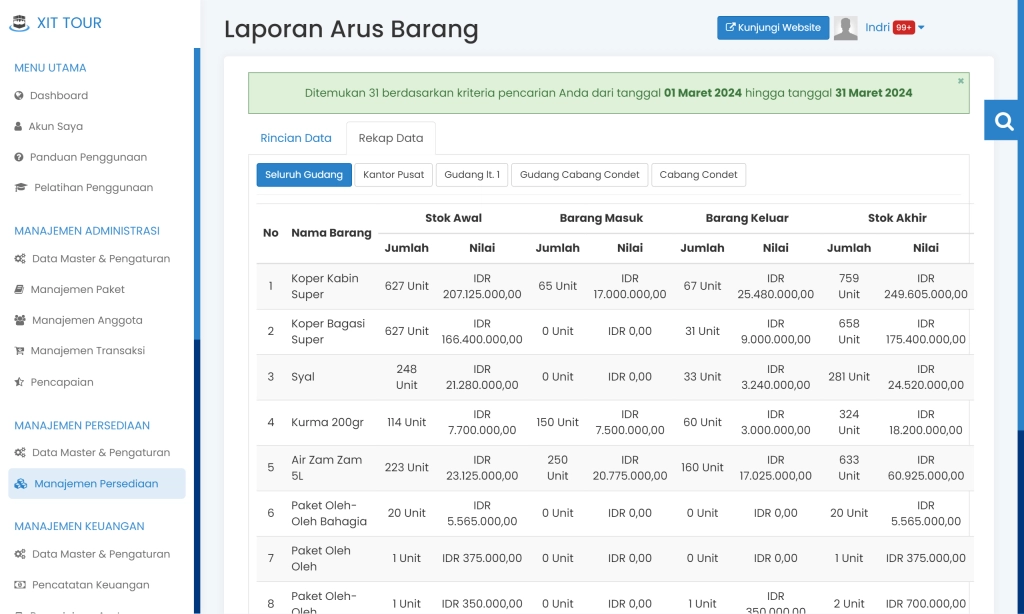Select the Cabang Condet filter
1024x614 pixels.
[x=698, y=174]
